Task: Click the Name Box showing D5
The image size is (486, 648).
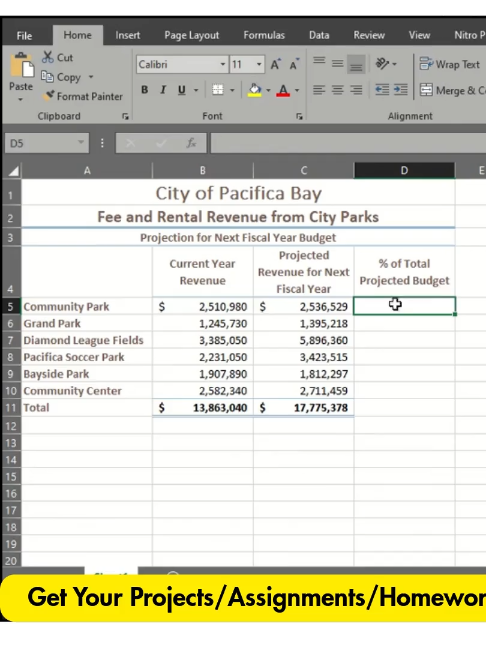Action: [x=47, y=143]
